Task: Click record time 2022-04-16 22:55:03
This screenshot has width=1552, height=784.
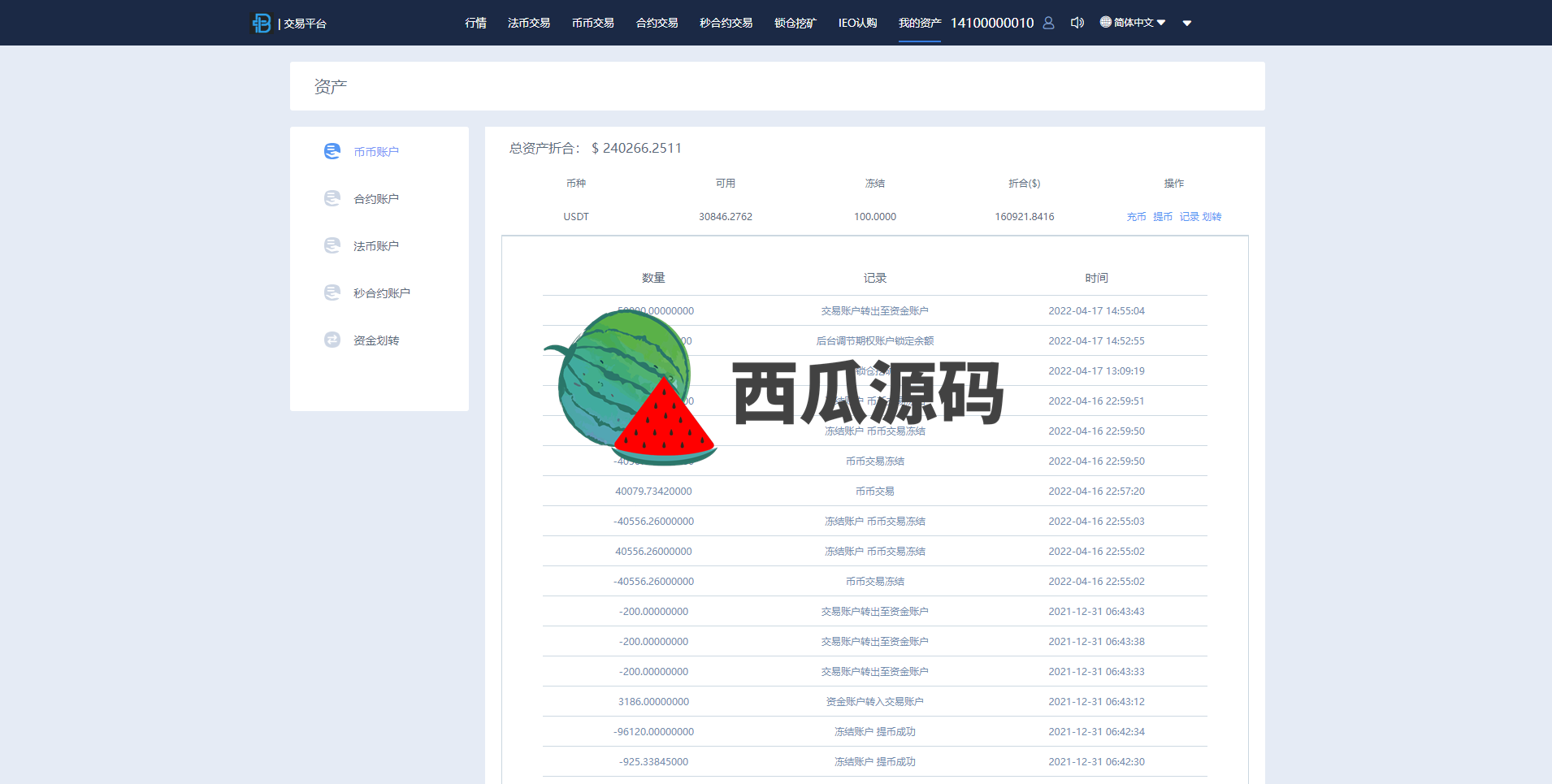Action: (x=1096, y=522)
